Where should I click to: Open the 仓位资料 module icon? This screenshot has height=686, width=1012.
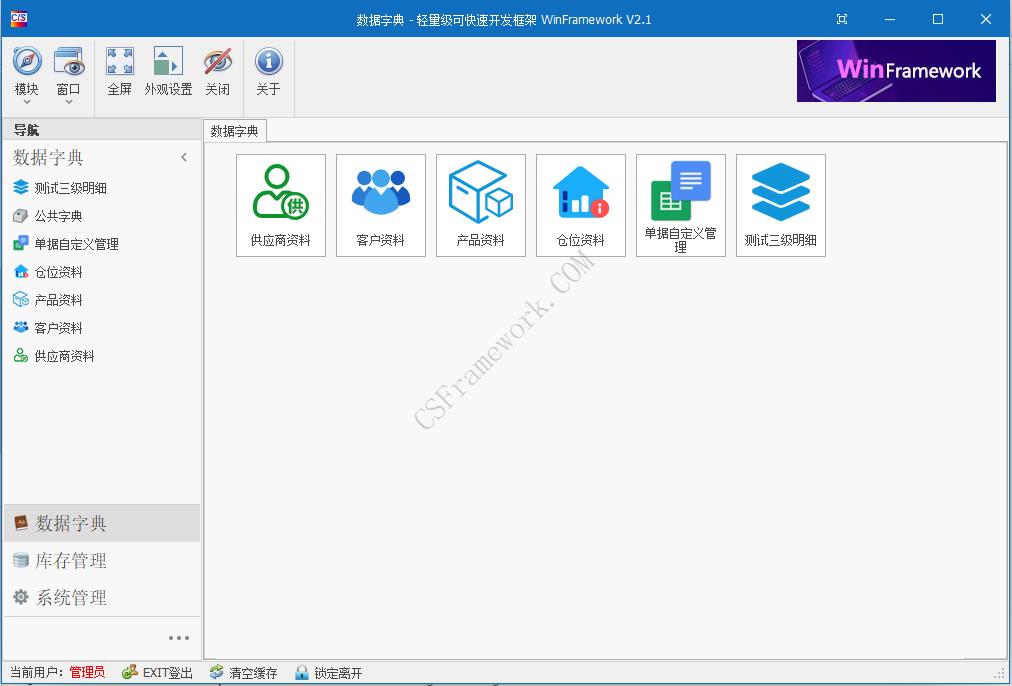pyautogui.click(x=580, y=205)
